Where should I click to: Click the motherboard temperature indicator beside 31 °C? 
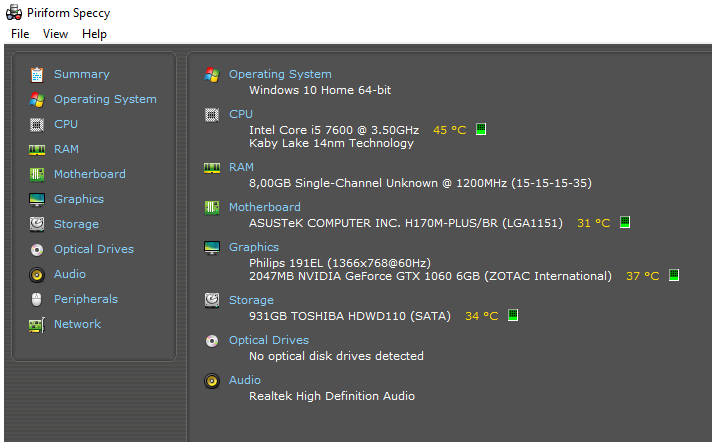pos(625,223)
